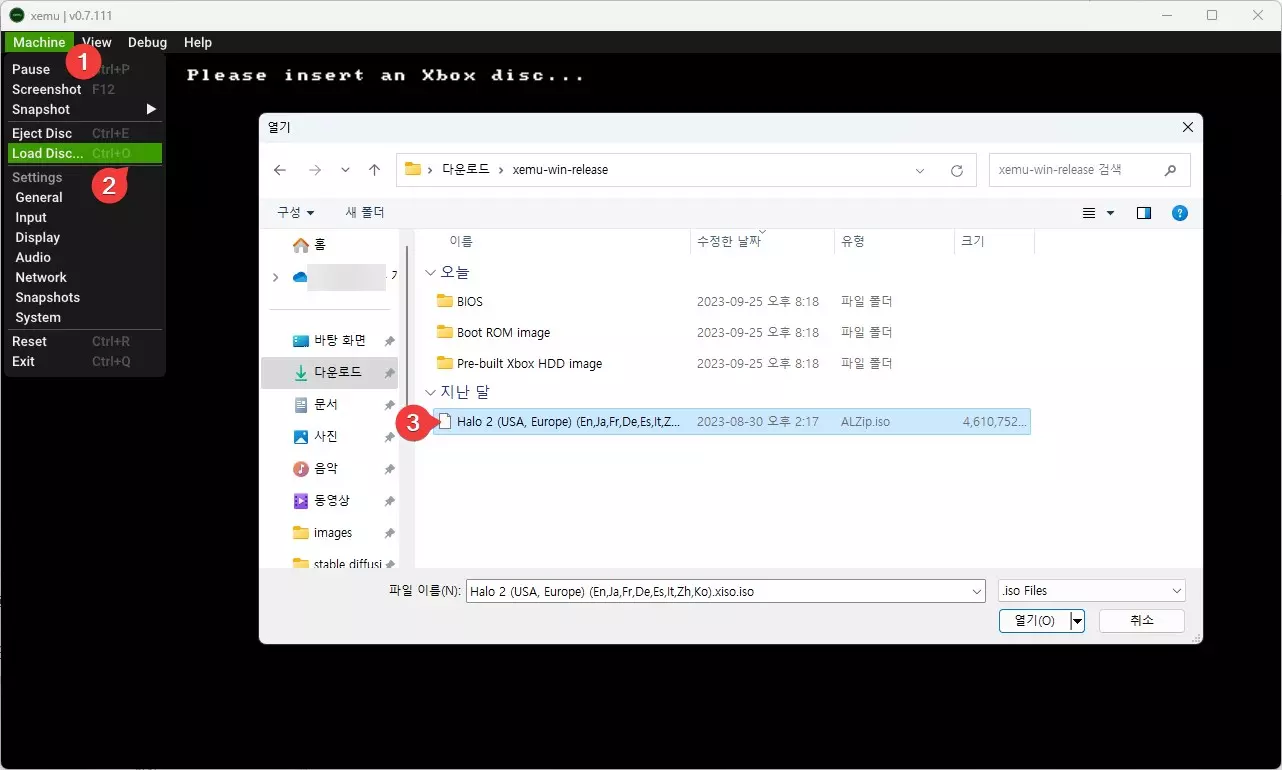Image resolution: width=1282 pixels, height=770 pixels.
Task: Open the View menu
Action: (97, 42)
